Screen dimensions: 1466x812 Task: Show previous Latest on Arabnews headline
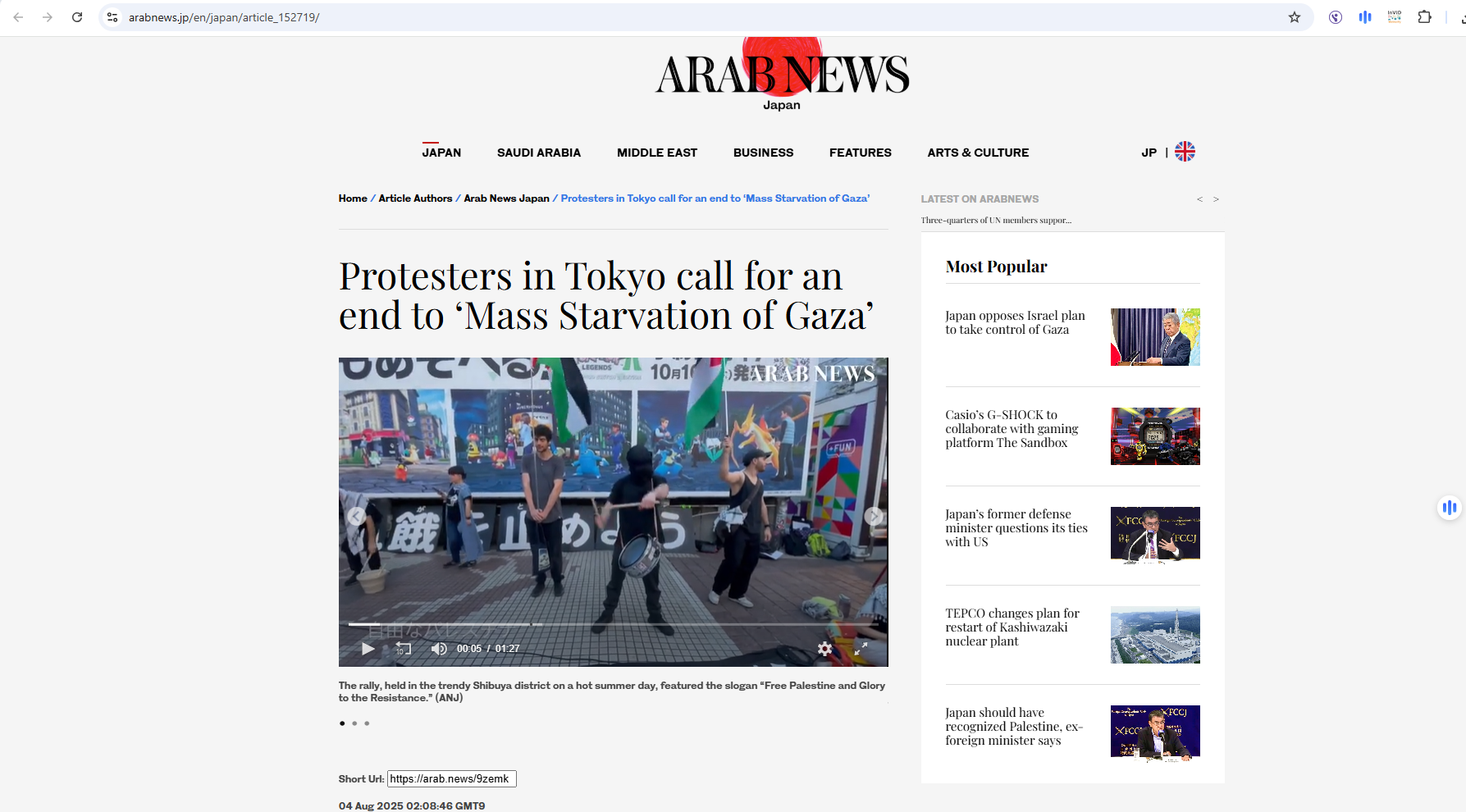(x=1199, y=198)
